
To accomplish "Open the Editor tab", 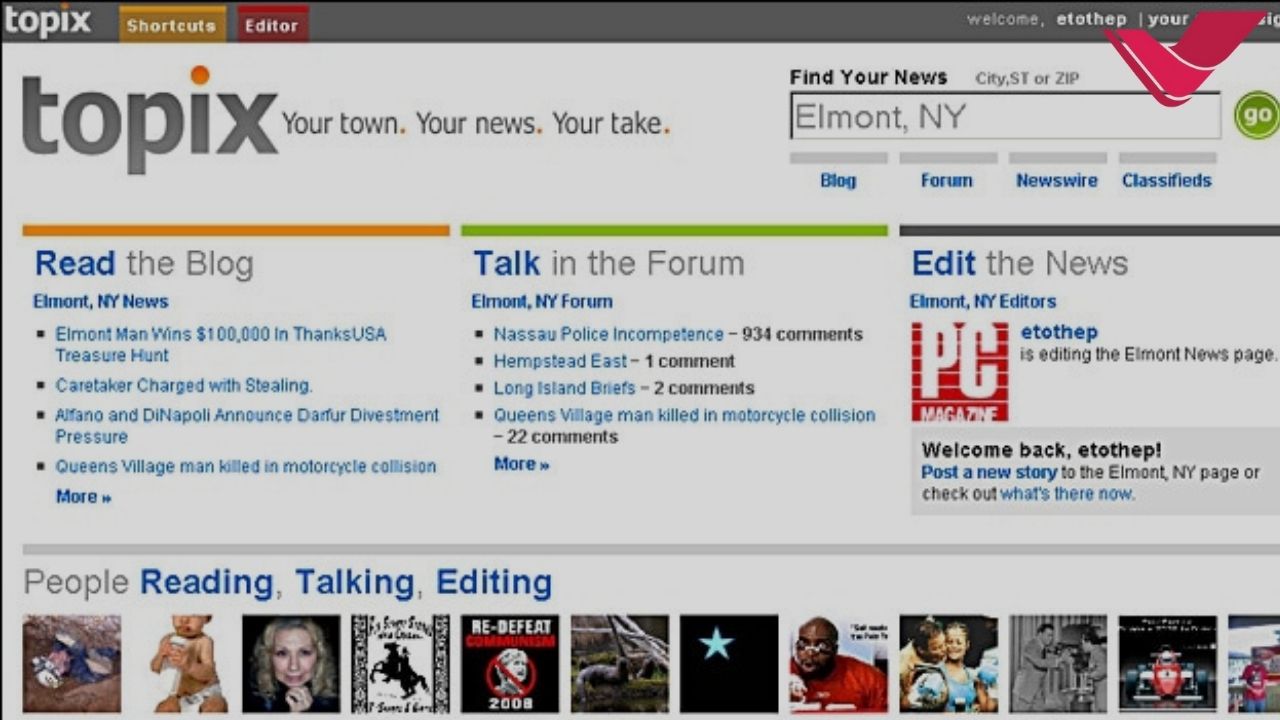I will (272, 25).
